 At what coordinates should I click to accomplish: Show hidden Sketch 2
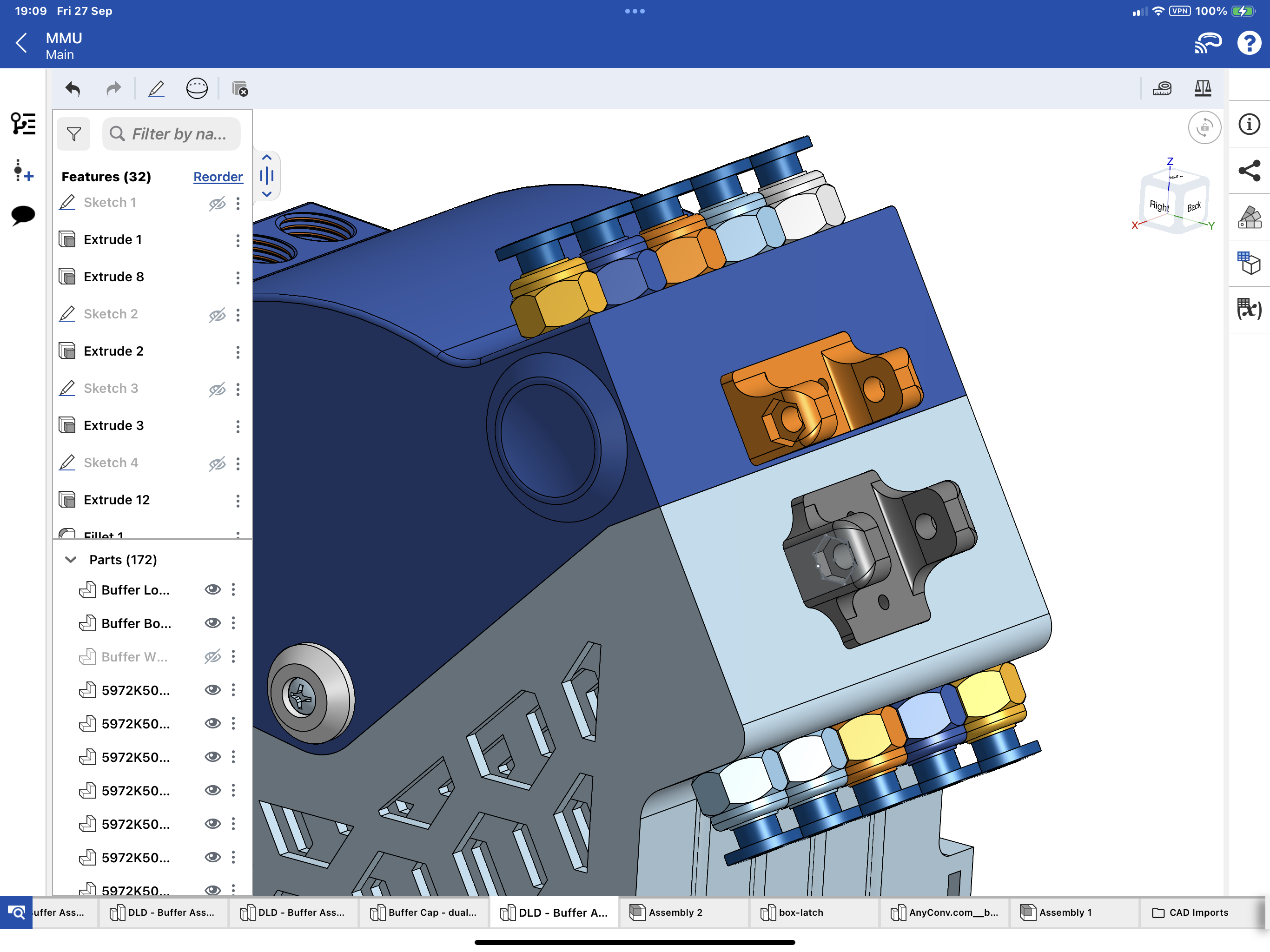217,315
